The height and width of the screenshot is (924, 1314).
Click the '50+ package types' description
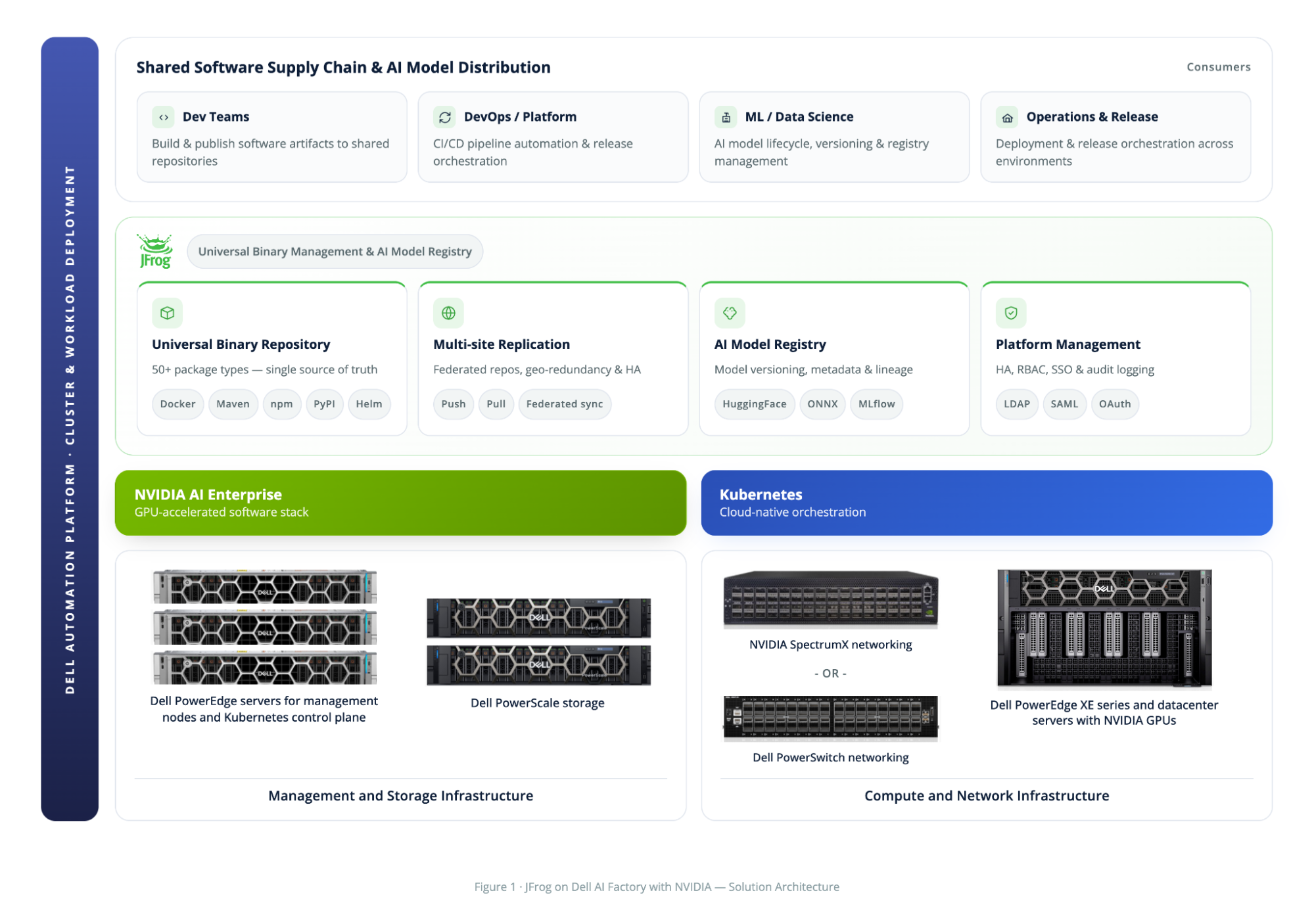(x=264, y=370)
